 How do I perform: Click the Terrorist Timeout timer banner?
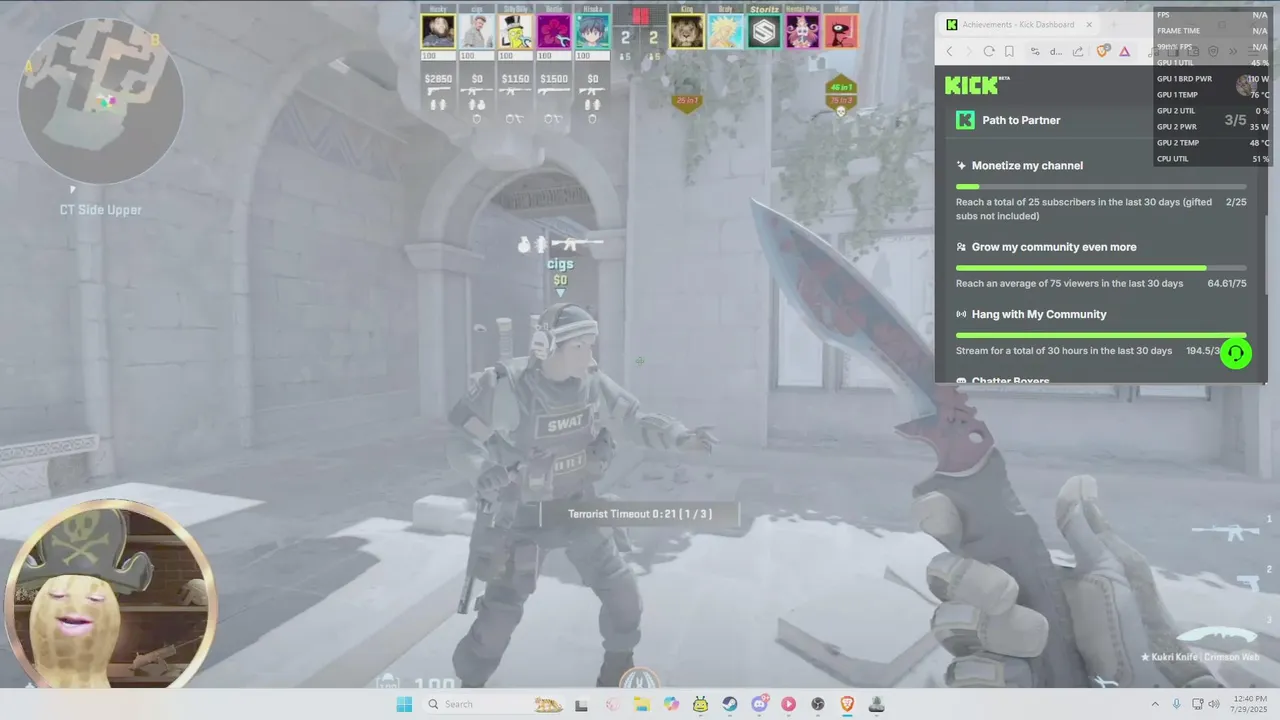click(x=640, y=514)
